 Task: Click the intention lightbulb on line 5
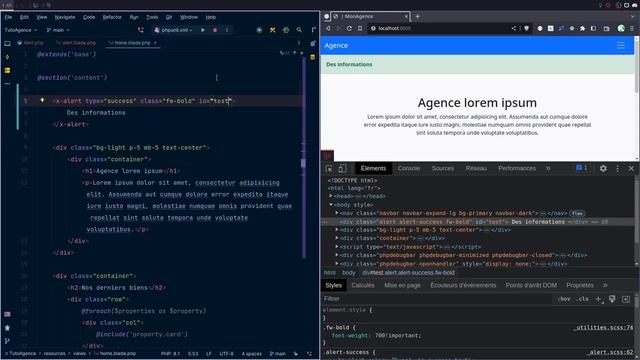42,100
